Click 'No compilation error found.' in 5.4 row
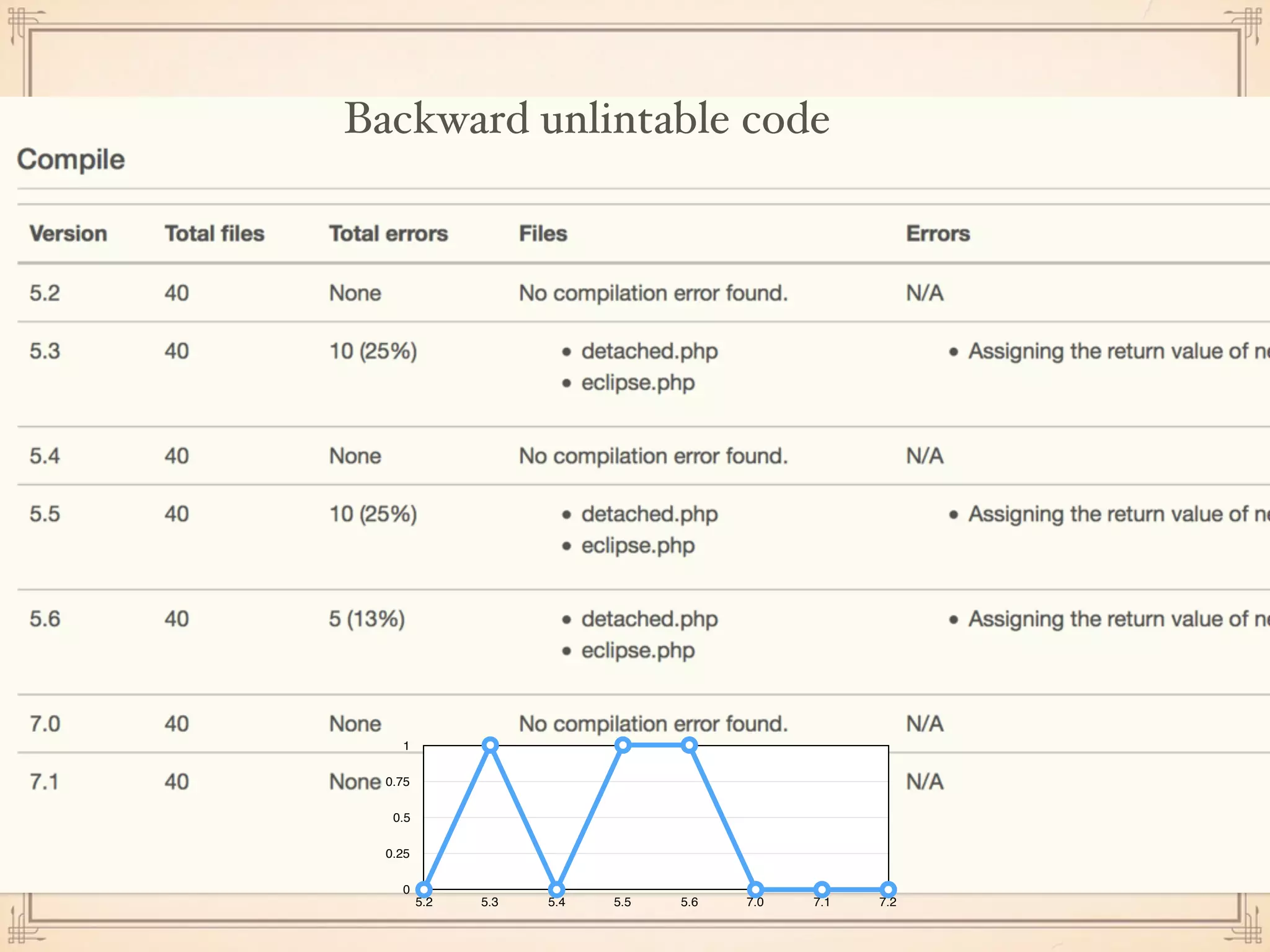 [654, 456]
